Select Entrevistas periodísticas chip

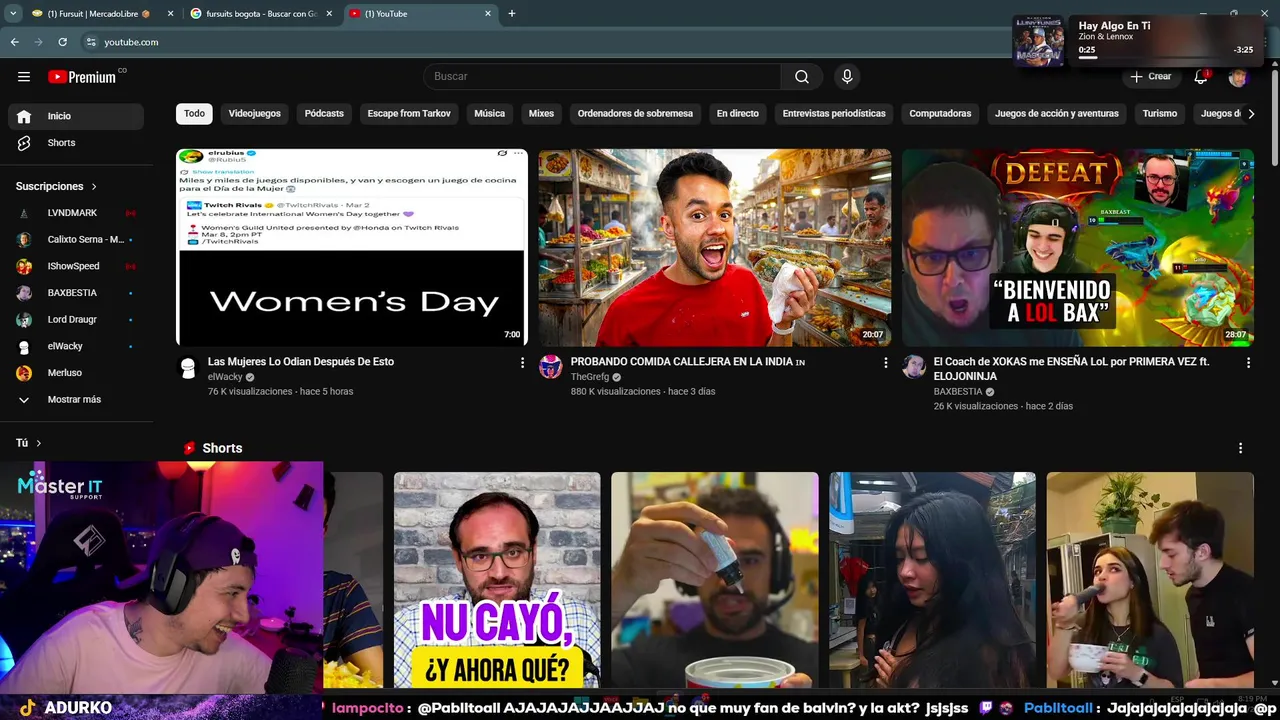click(x=834, y=114)
